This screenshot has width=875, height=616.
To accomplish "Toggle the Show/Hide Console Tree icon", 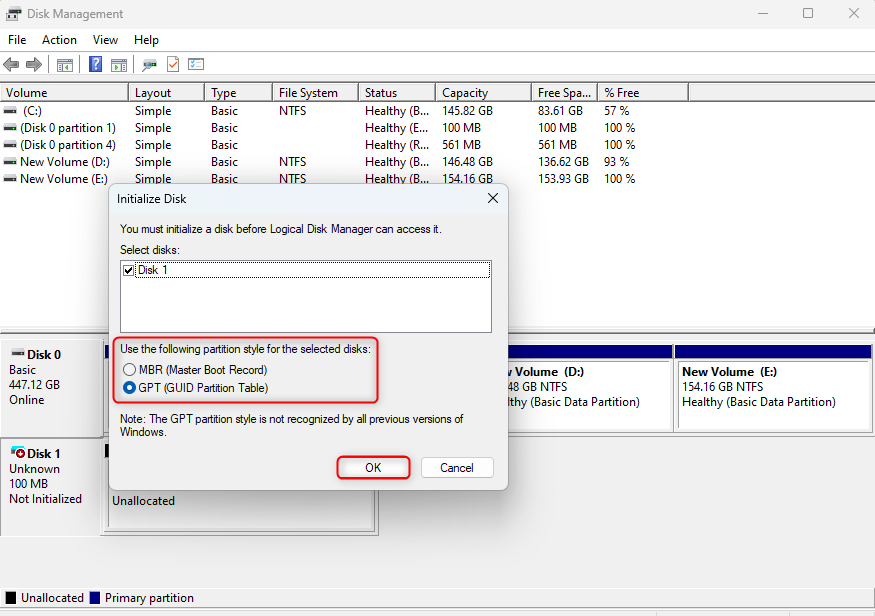I will [x=65, y=65].
